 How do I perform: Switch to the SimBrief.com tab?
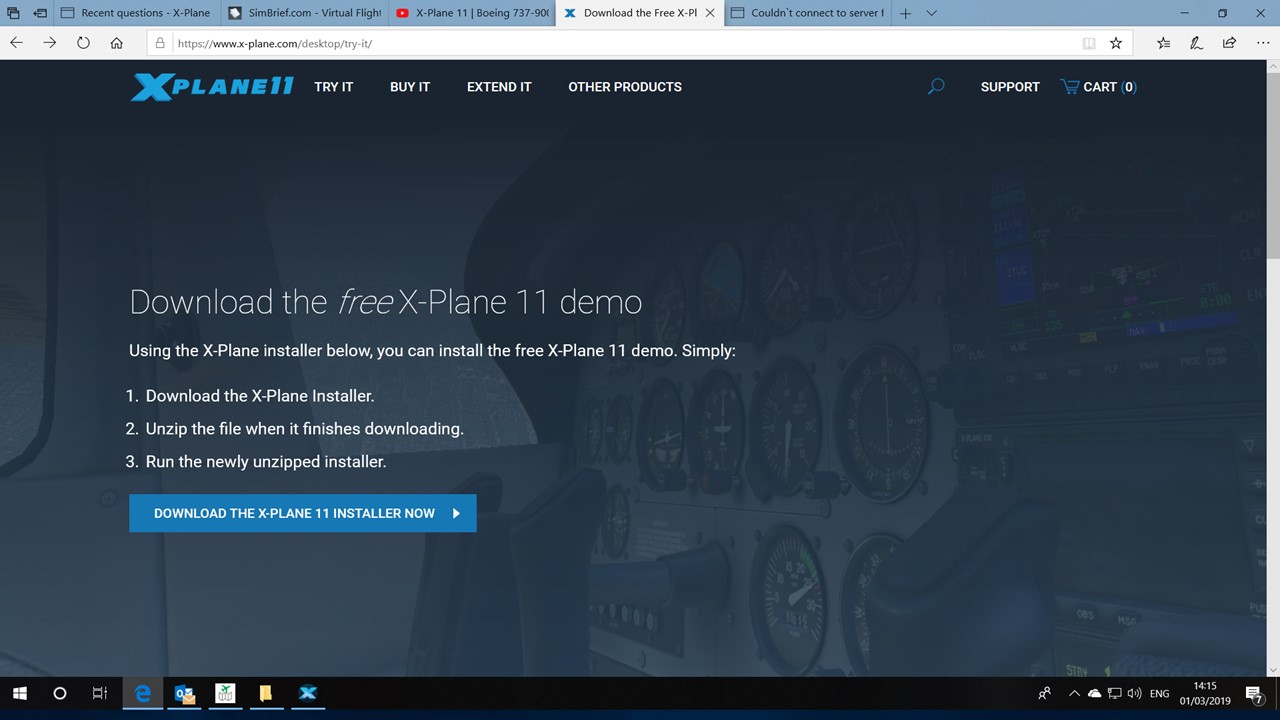pos(304,13)
